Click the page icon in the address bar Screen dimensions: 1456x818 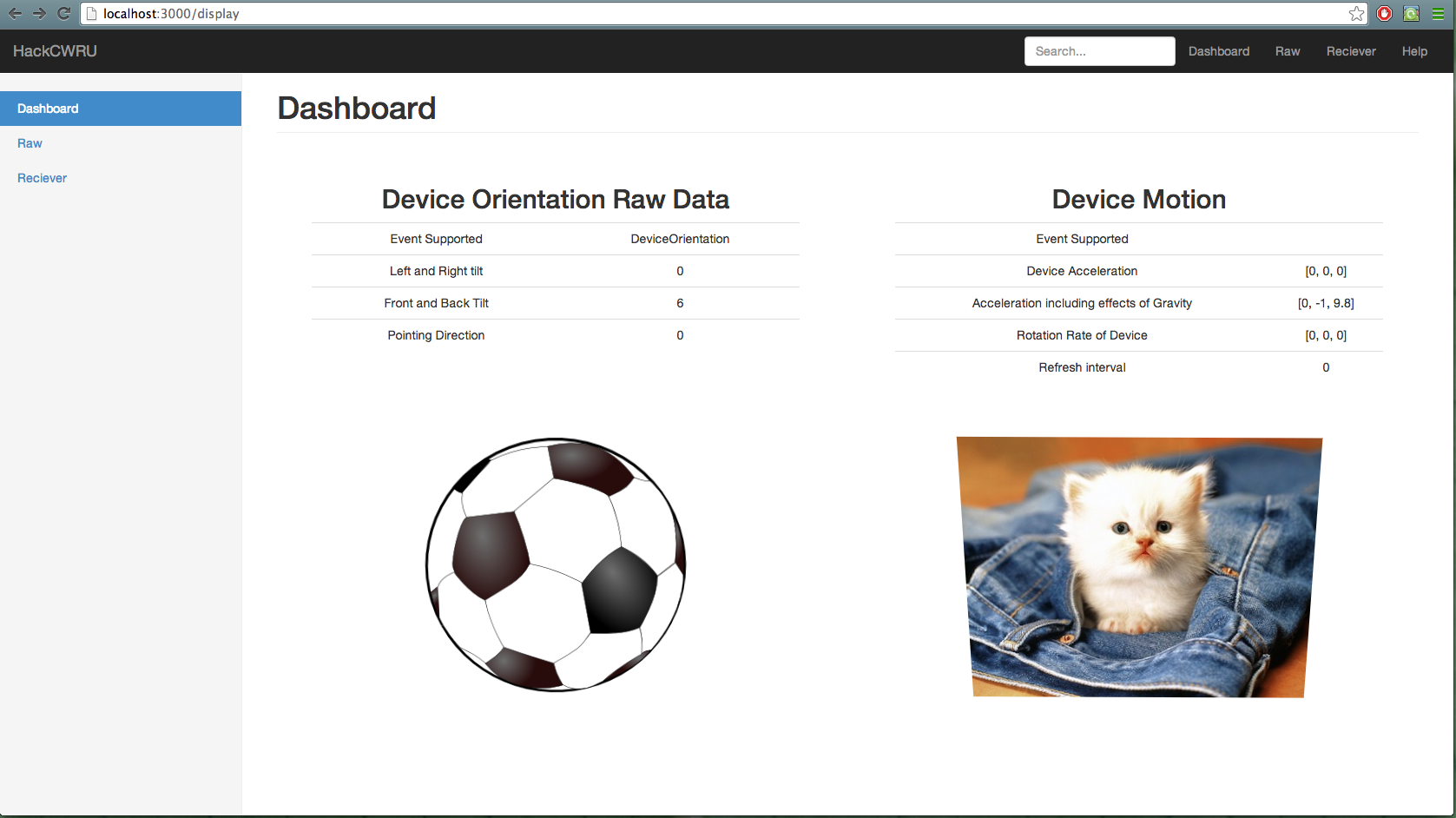pyautogui.click(x=91, y=13)
